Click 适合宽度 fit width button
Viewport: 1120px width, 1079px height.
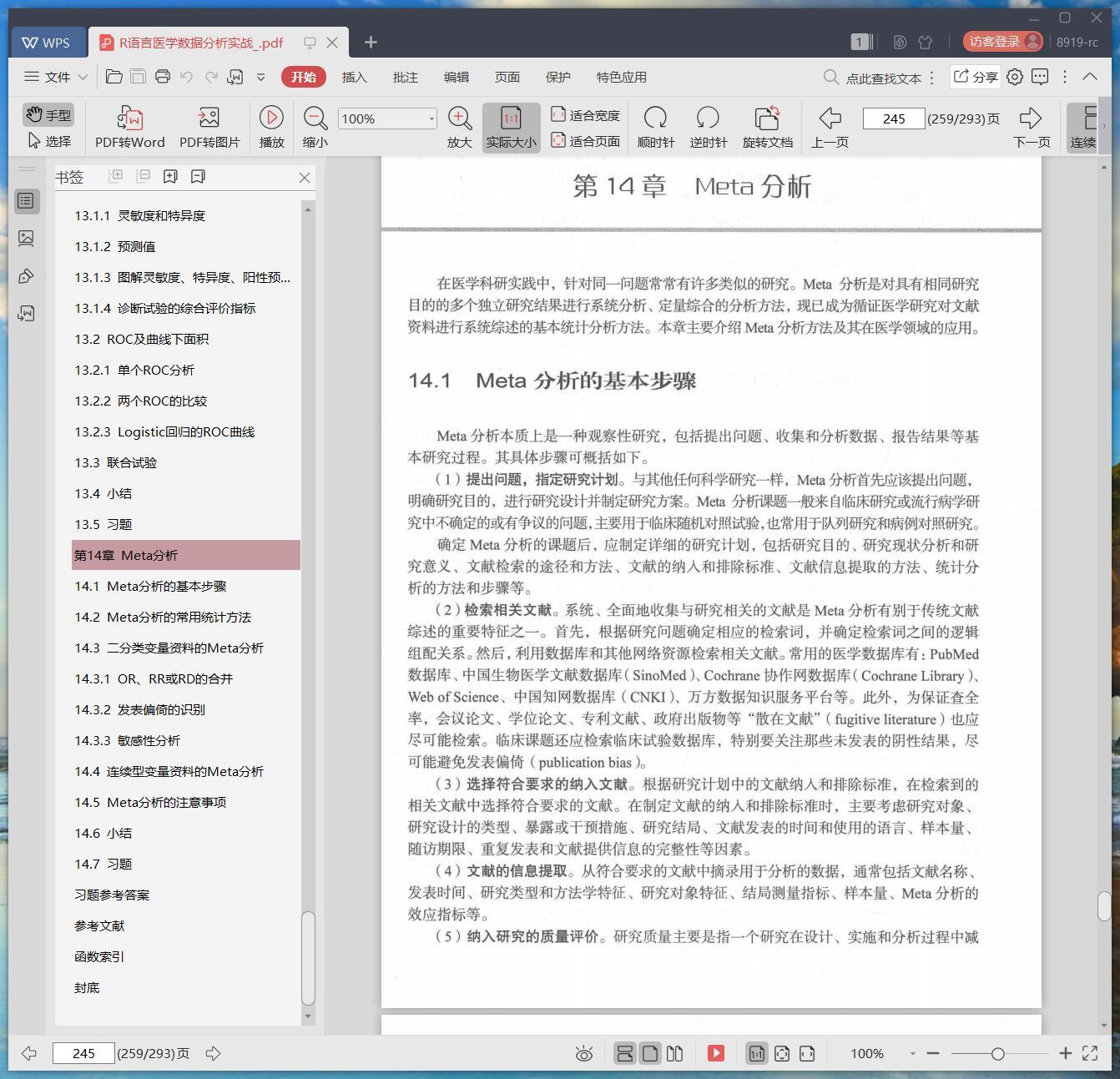[585, 115]
